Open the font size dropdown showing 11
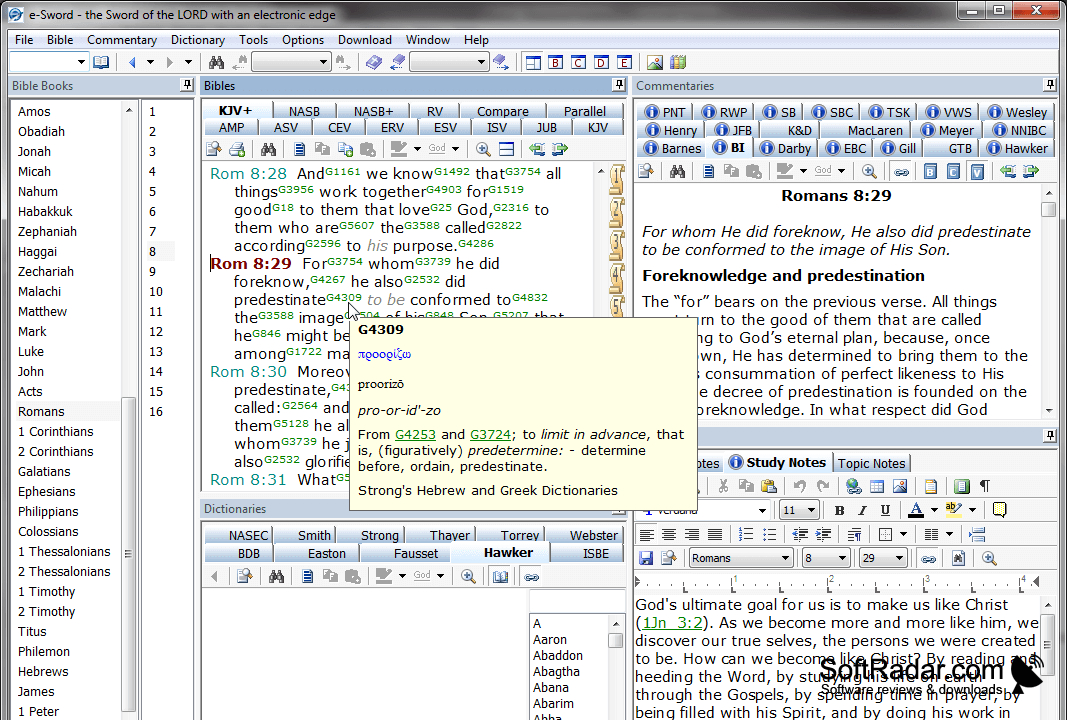Screen dimensions: 1067x720 pos(799,510)
